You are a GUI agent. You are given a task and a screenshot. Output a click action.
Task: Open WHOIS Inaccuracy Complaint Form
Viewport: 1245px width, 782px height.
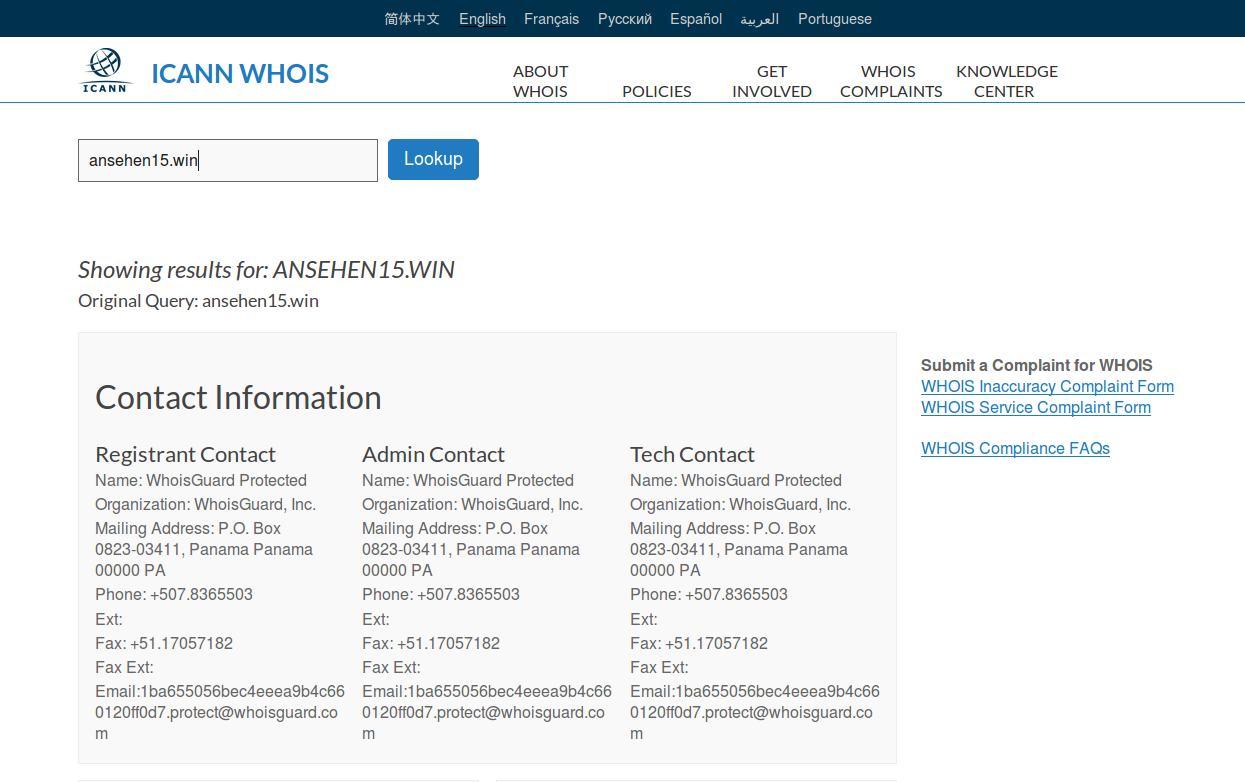[x=1047, y=386]
